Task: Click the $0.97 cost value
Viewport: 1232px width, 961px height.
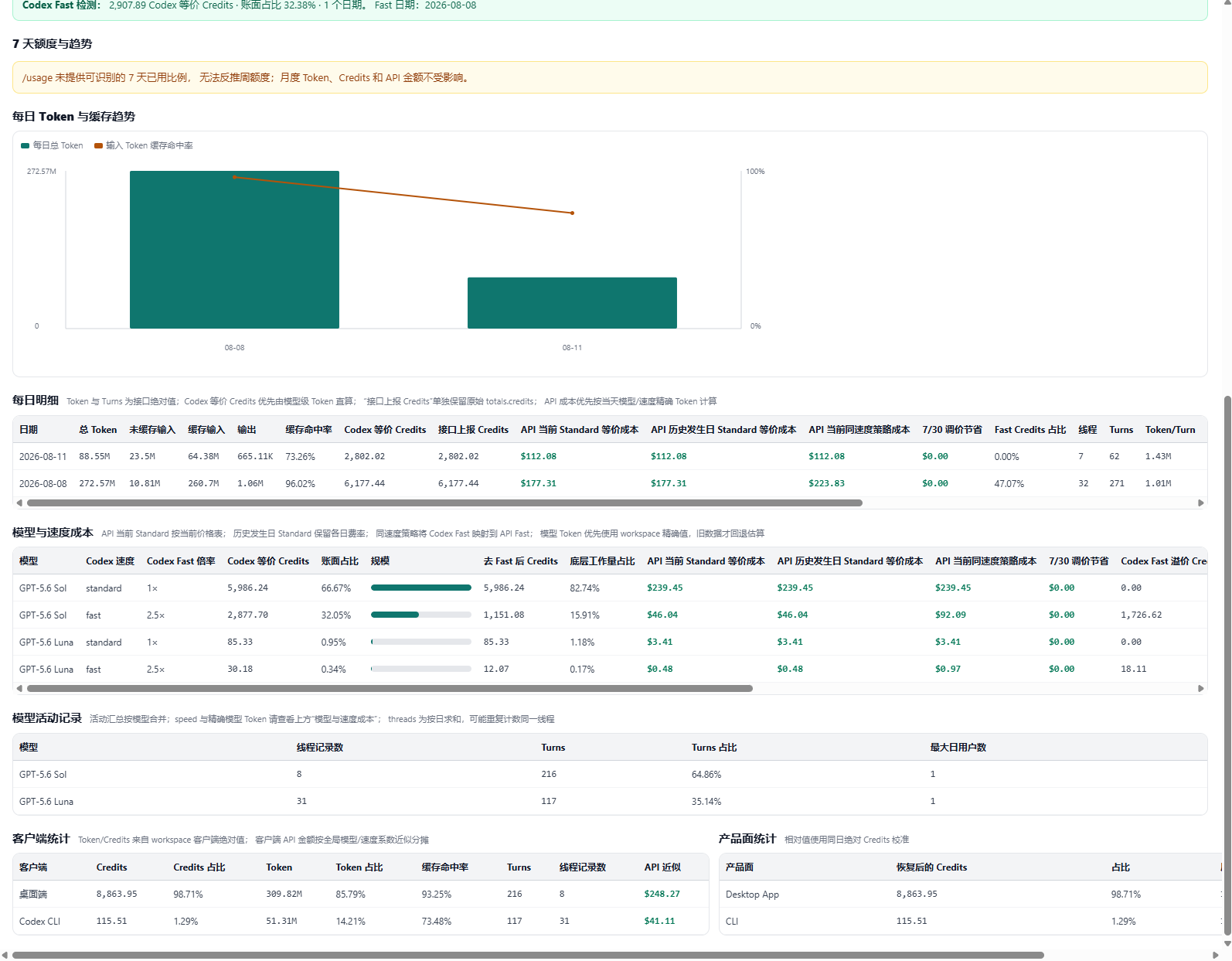Action: 948,669
